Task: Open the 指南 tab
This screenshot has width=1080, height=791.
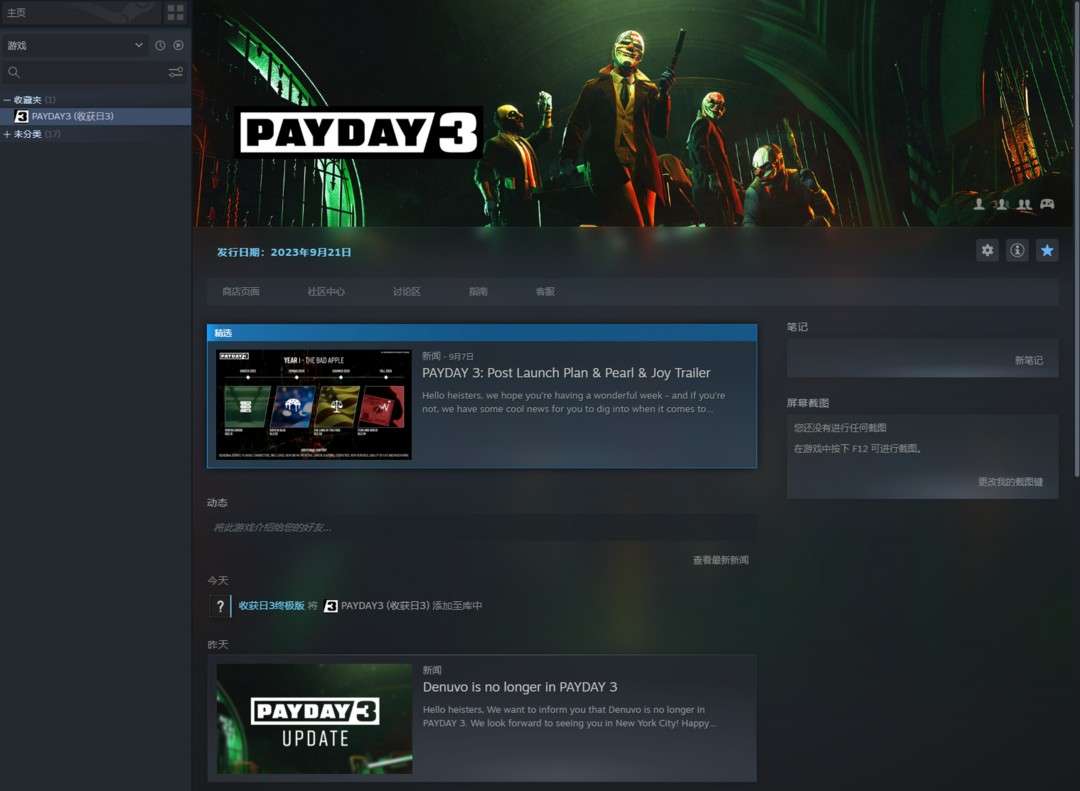Action: point(478,291)
